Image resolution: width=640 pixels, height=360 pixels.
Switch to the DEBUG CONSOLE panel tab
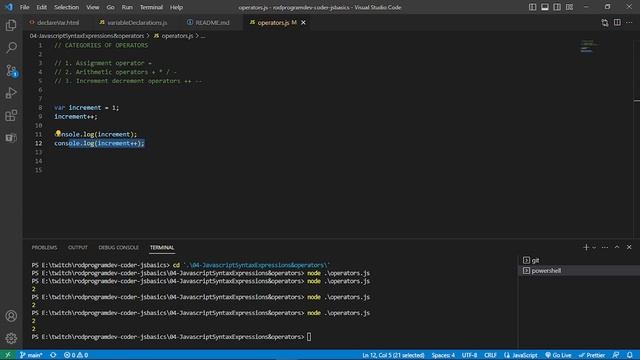(118, 247)
